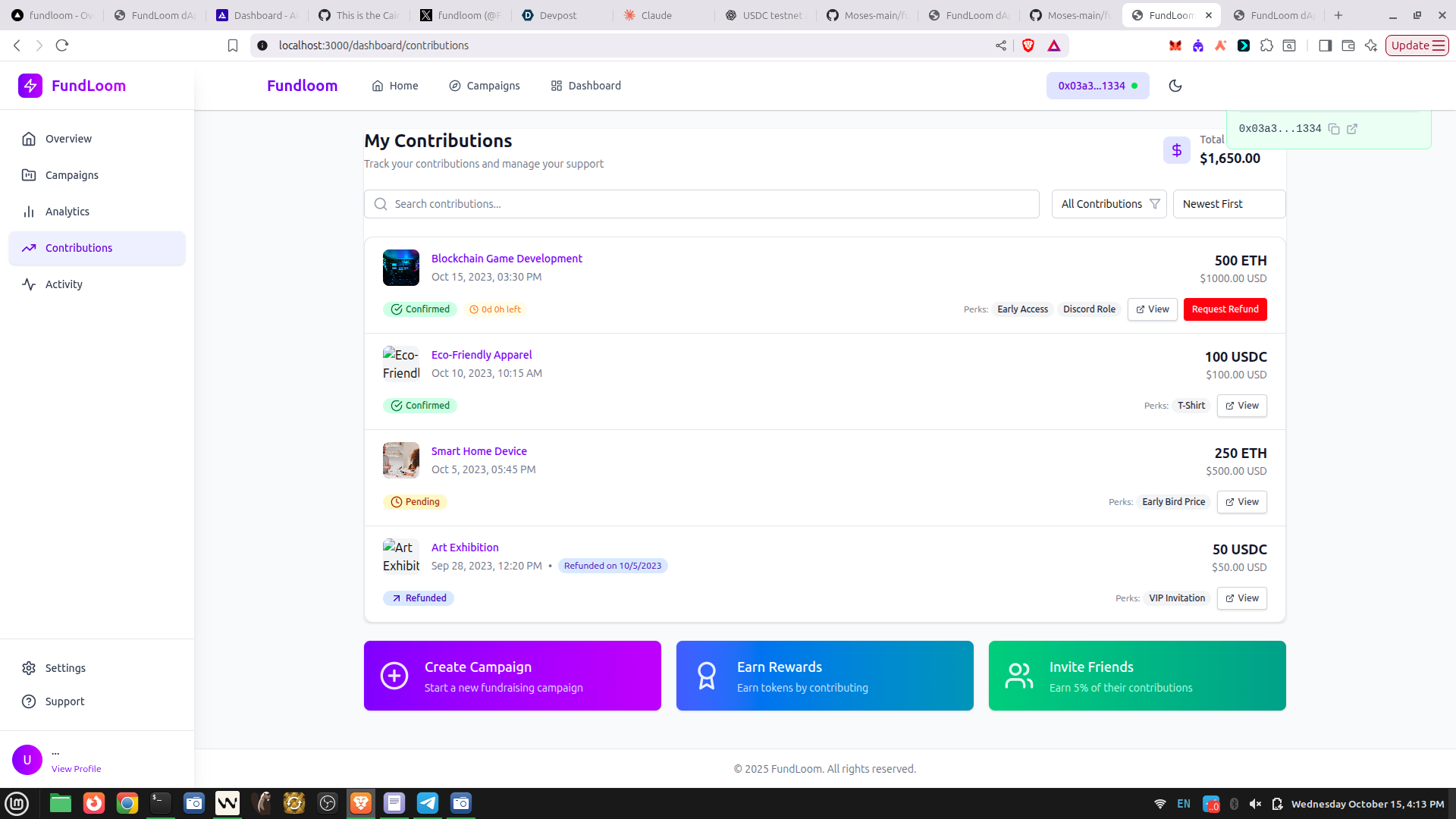Open the Smart Home Device thumbnail

pyautogui.click(x=401, y=460)
